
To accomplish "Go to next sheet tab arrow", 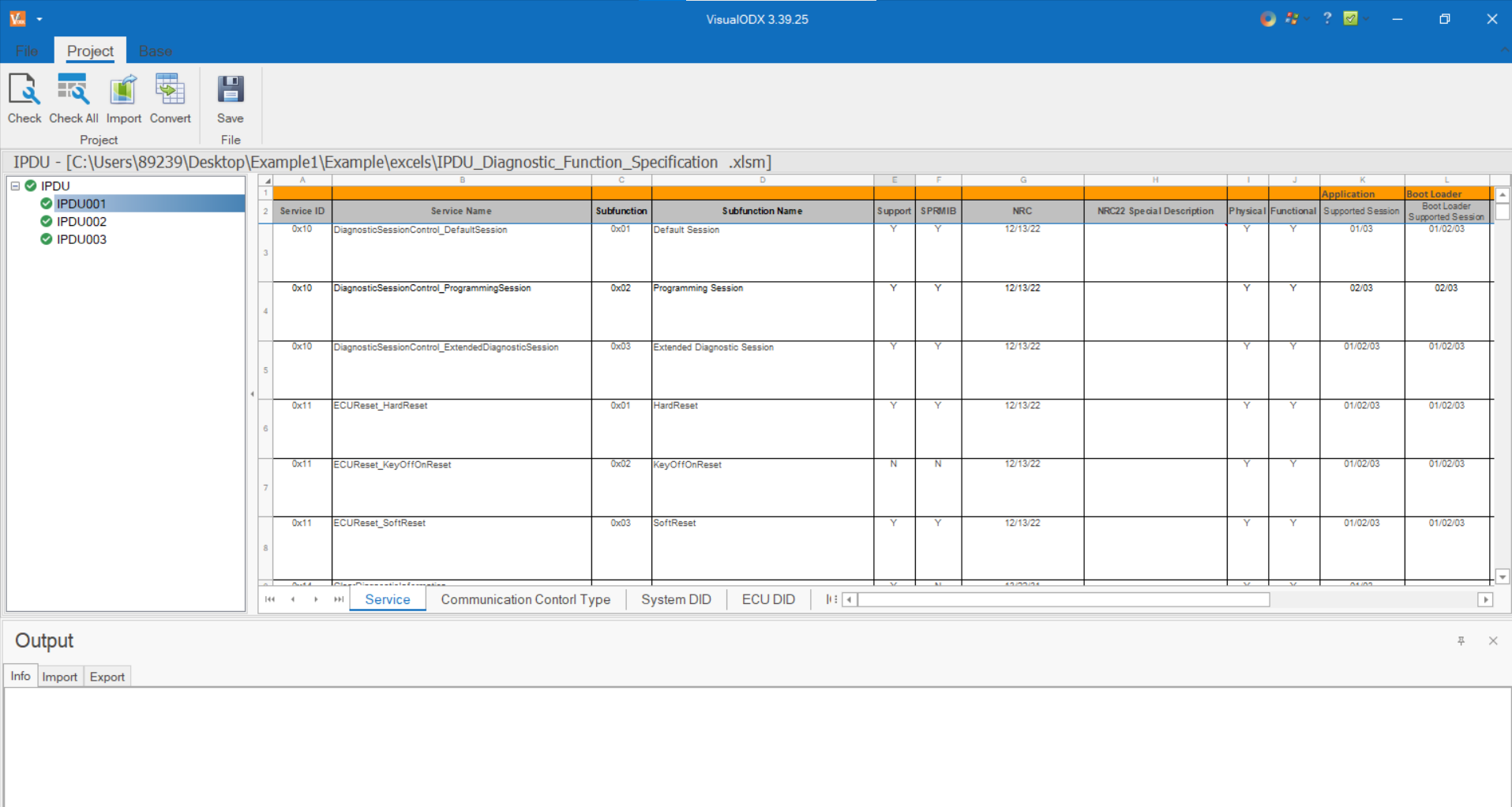I will coord(316,599).
